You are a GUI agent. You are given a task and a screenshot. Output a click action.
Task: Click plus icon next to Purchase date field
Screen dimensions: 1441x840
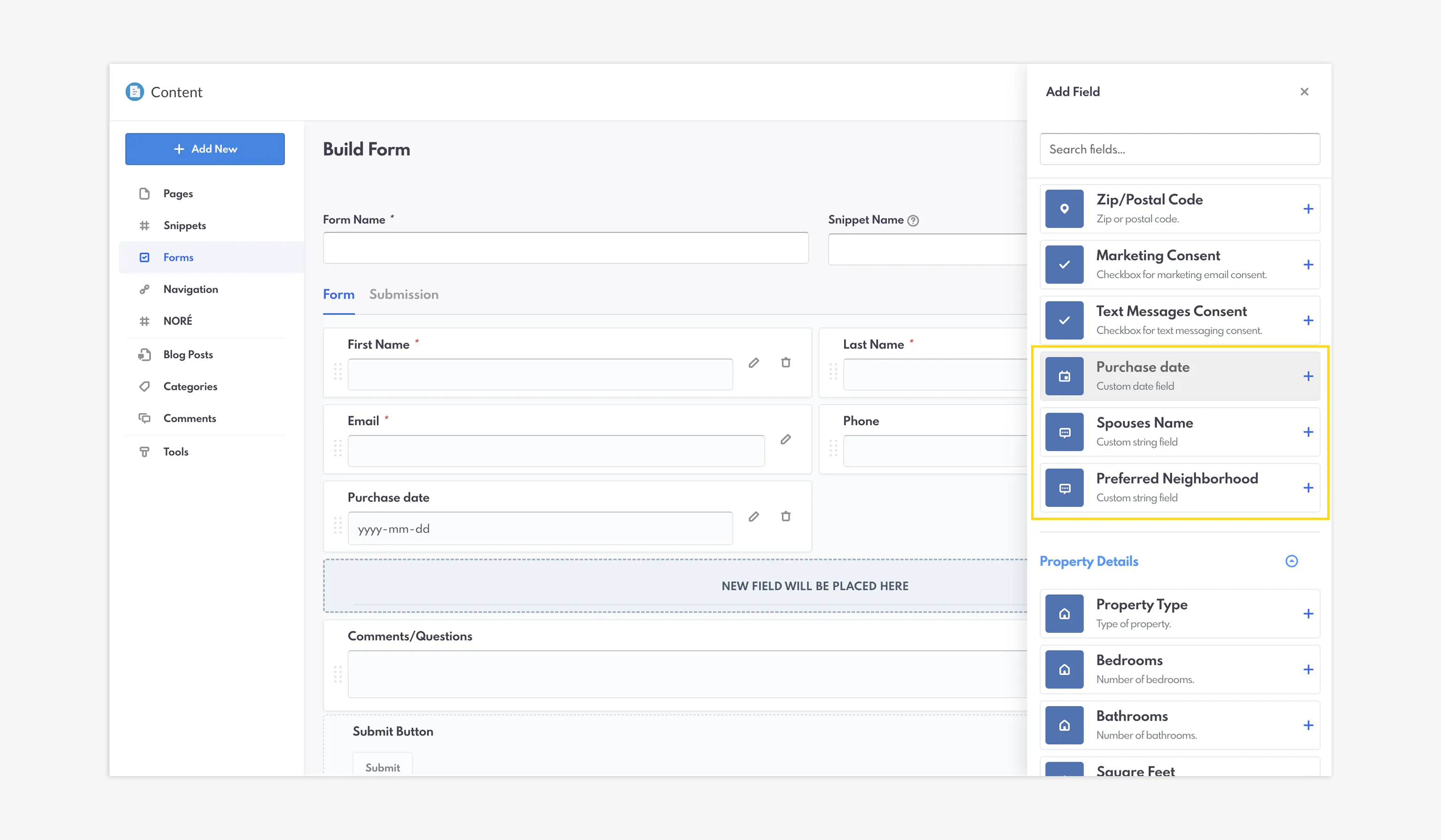(1308, 377)
